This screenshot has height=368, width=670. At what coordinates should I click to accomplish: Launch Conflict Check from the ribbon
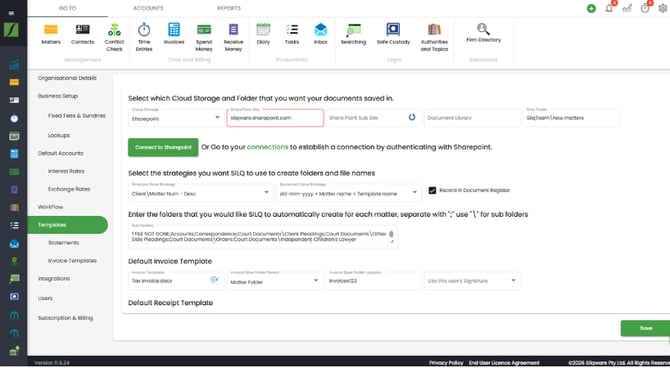(114, 38)
